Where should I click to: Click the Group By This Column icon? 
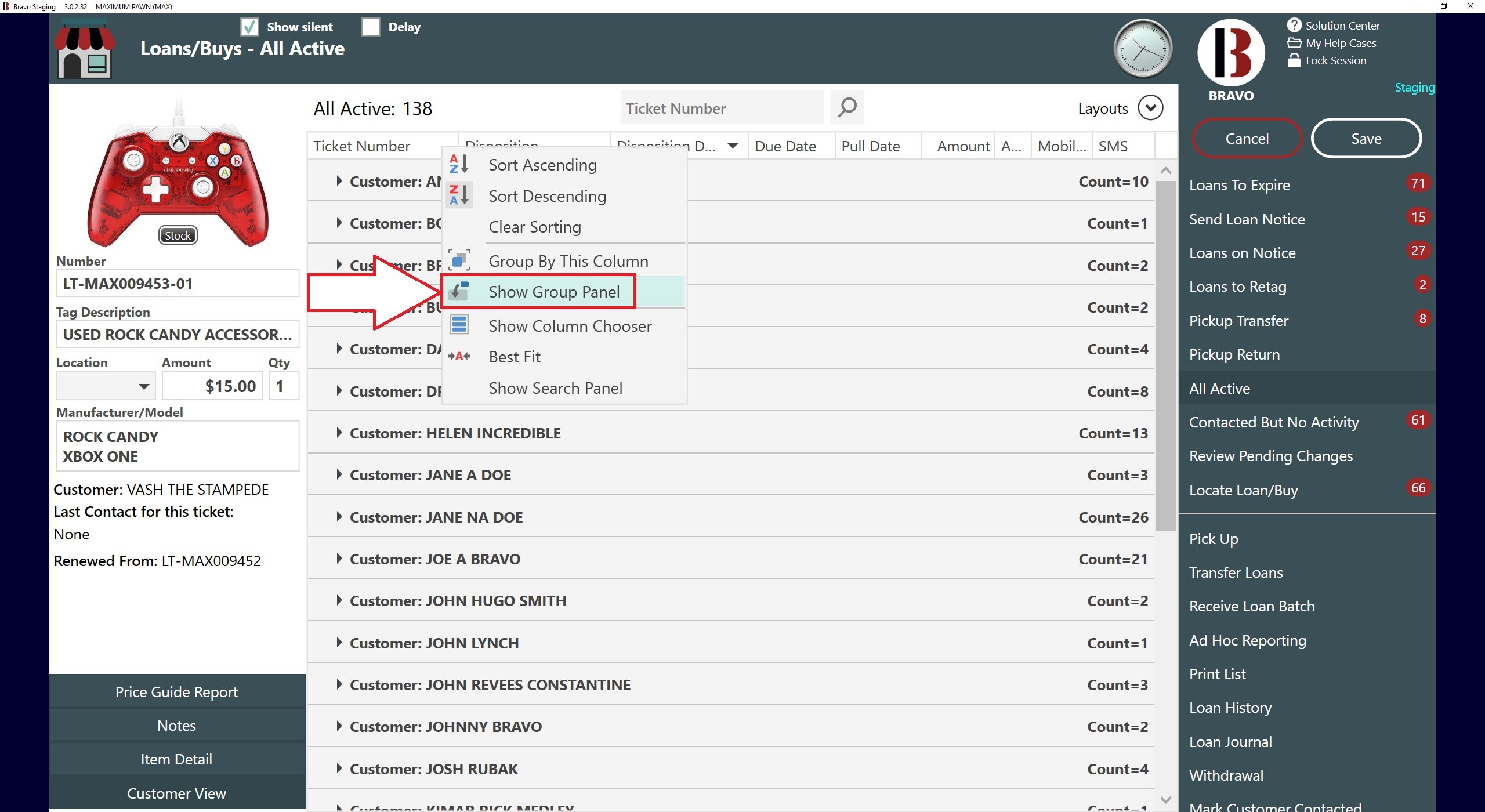click(x=459, y=260)
